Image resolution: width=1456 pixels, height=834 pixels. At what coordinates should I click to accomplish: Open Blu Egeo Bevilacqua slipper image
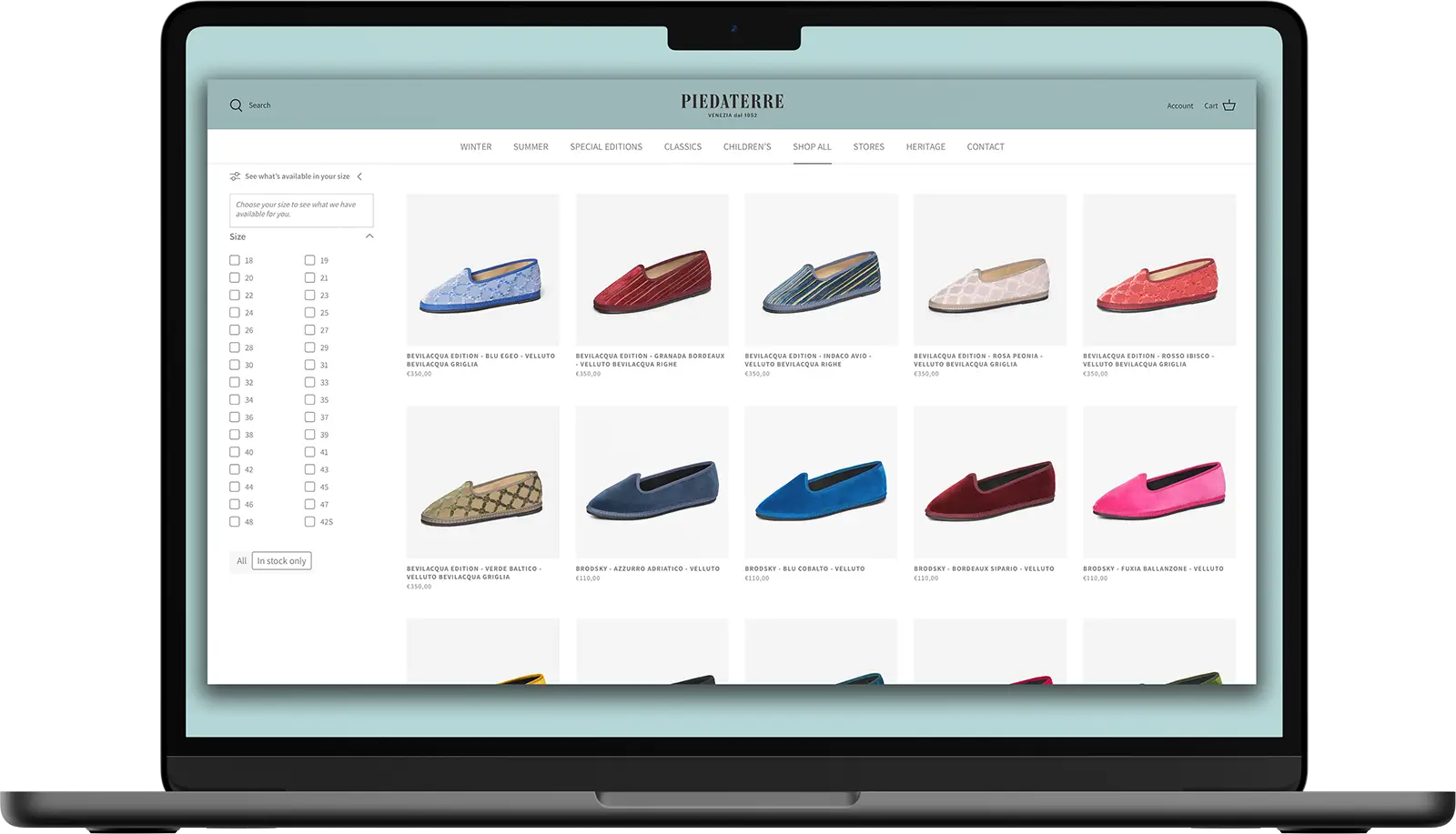coord(482,269)
